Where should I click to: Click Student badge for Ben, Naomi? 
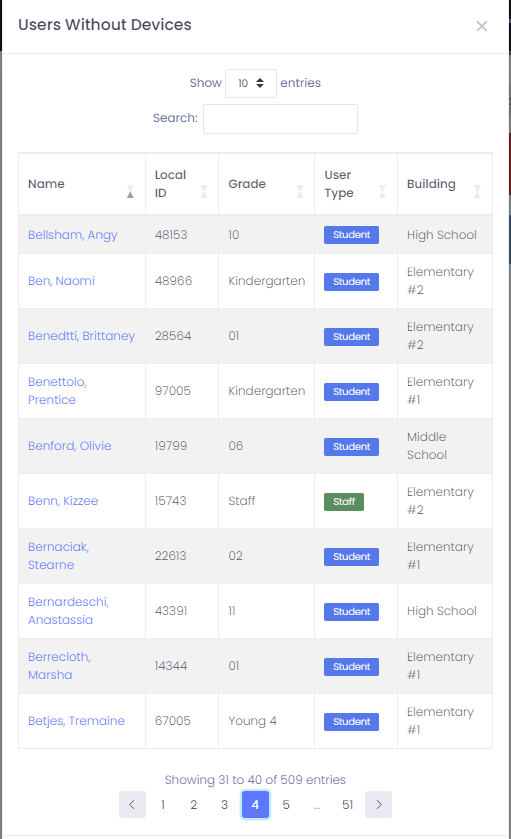(x=352, y=281)
